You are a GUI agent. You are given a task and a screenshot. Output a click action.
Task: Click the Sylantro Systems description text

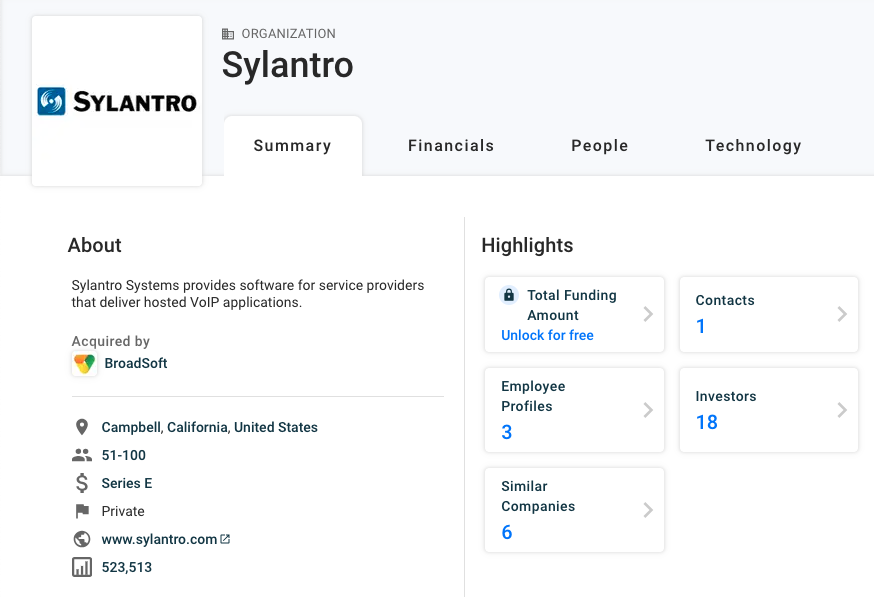pos(247,294)
